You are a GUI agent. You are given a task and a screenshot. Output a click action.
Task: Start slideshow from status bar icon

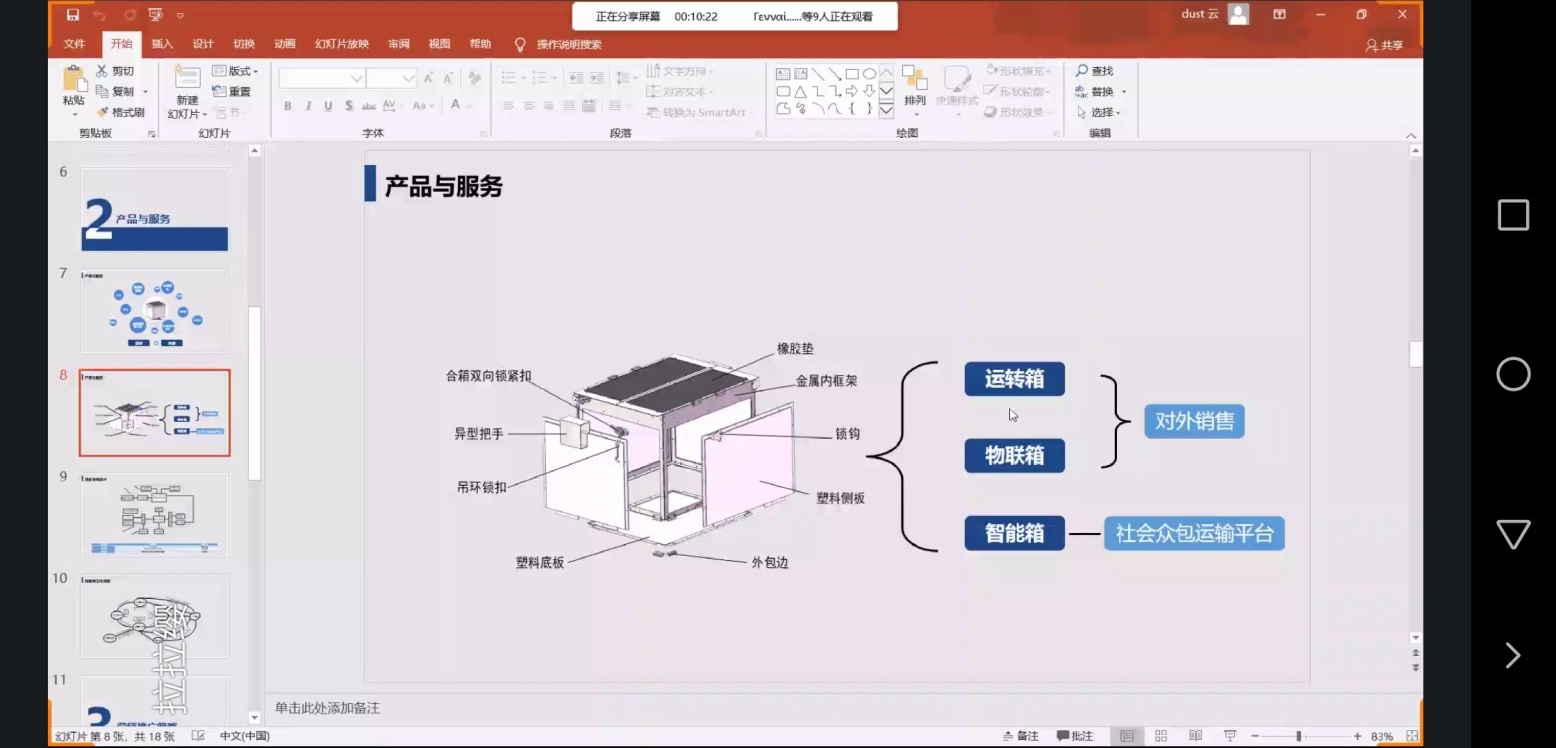coord(1230,736)
